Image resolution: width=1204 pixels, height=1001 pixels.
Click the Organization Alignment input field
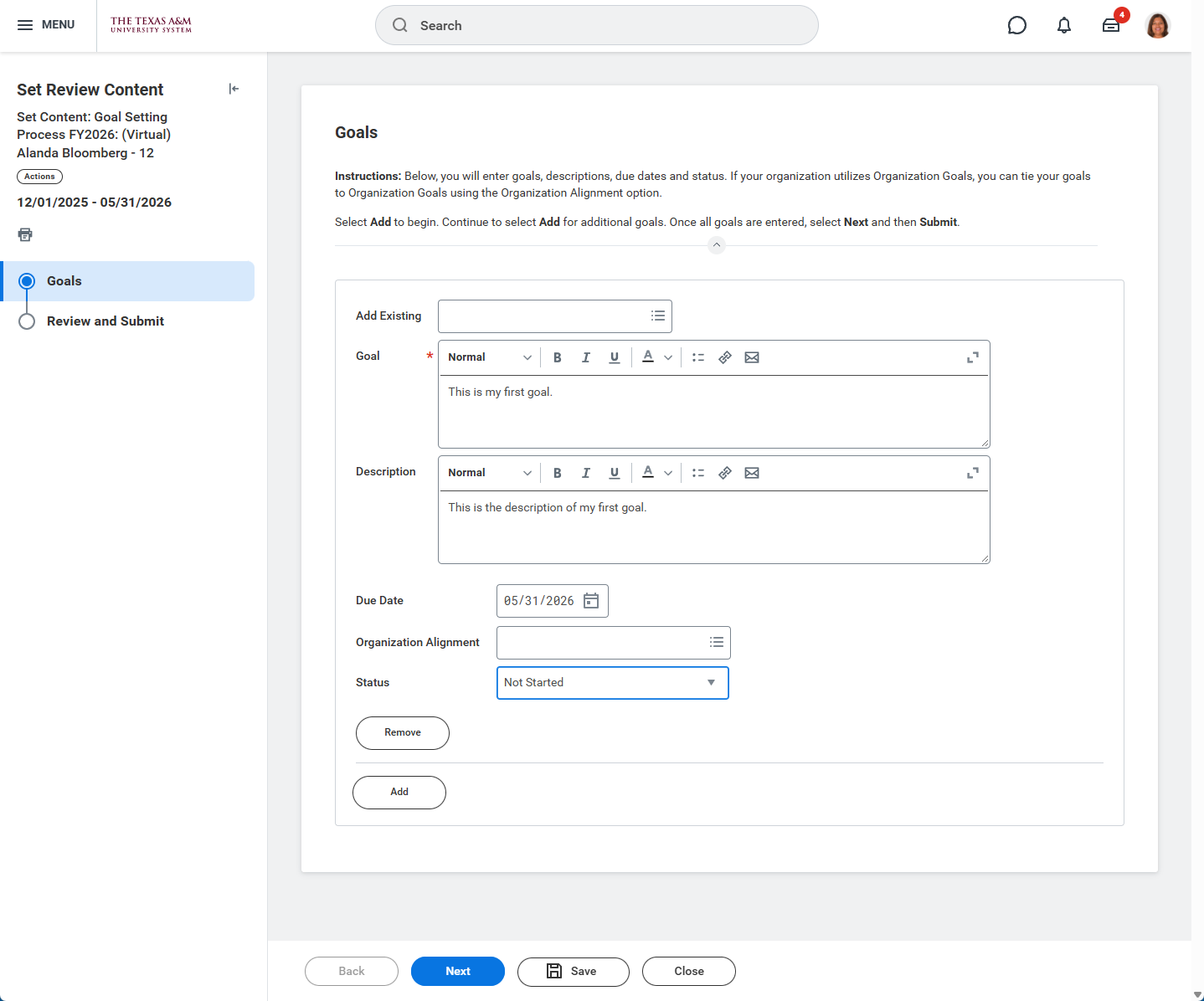pyautogui.click(x=601, y=643)
